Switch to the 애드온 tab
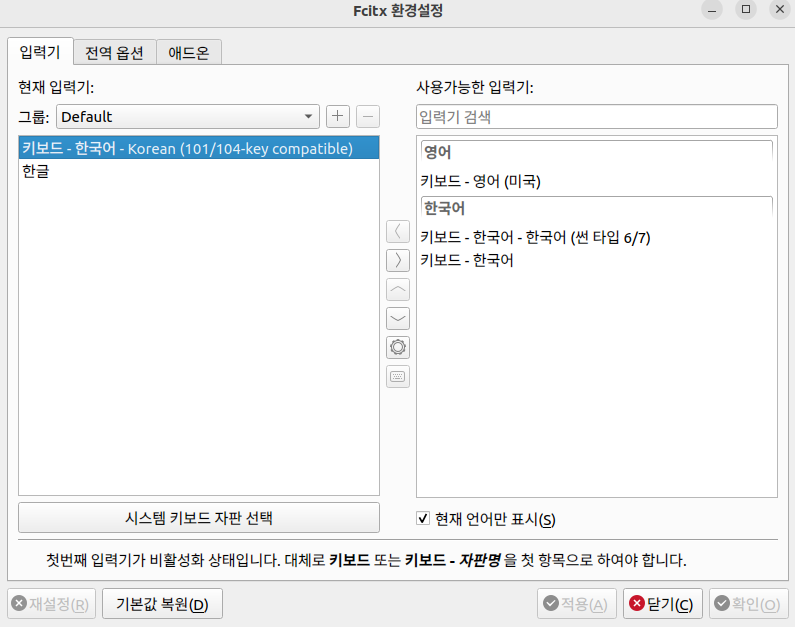 189,53
